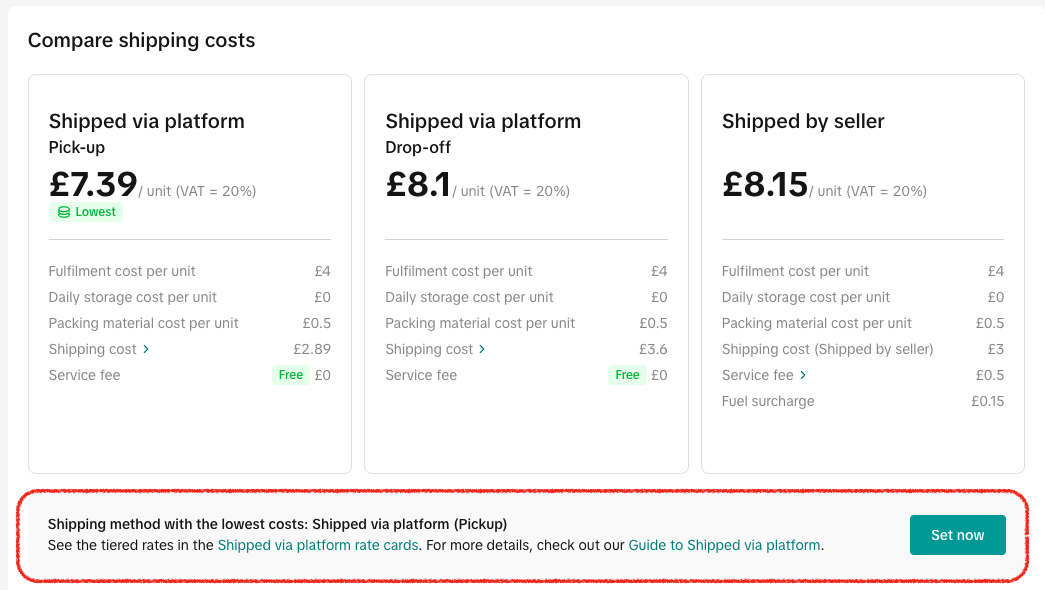Click the Fuel surcharge row label
The height and width of the screenshot is (590, 1045).
tap(768, 401)
